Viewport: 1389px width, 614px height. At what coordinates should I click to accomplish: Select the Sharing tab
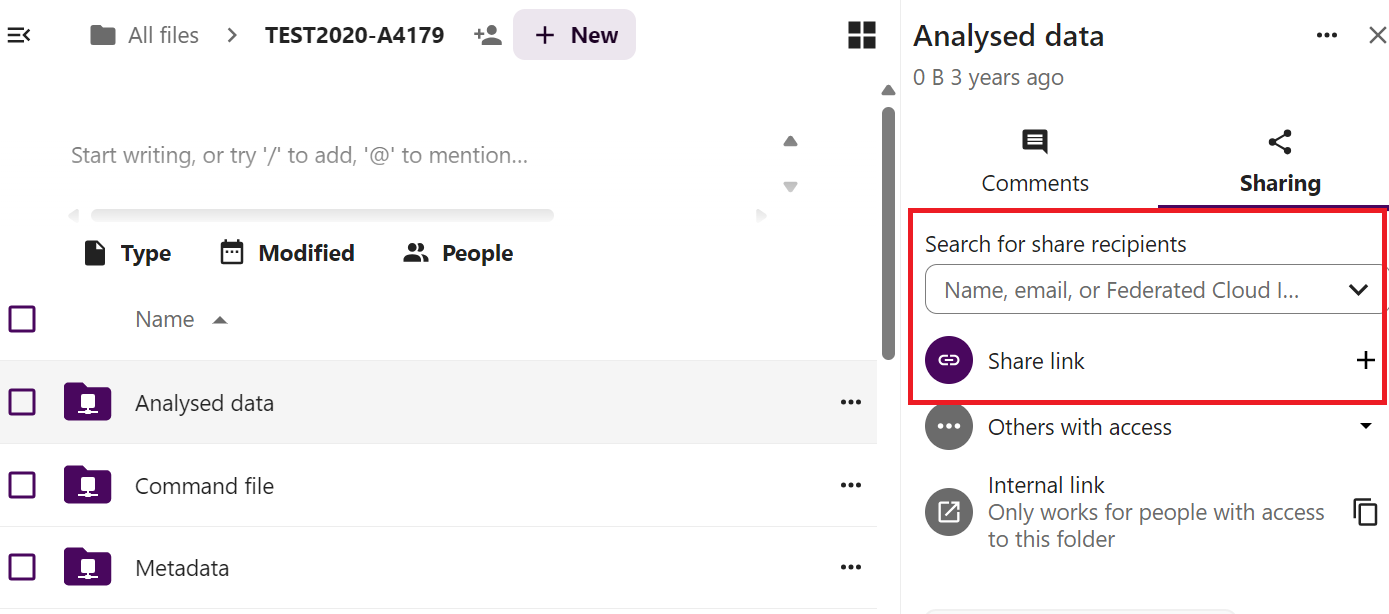[x=1280, y=160]
